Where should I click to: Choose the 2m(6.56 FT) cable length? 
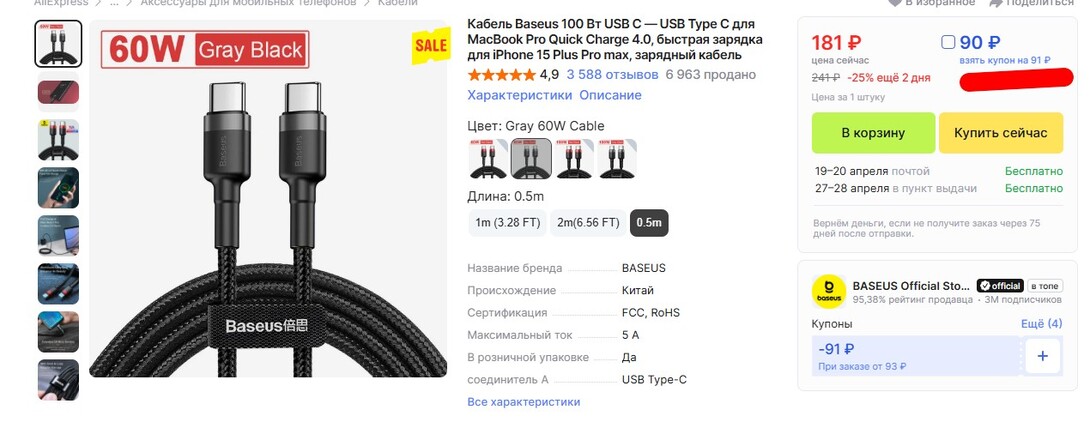pyautogui.click(x=587, y=222)
